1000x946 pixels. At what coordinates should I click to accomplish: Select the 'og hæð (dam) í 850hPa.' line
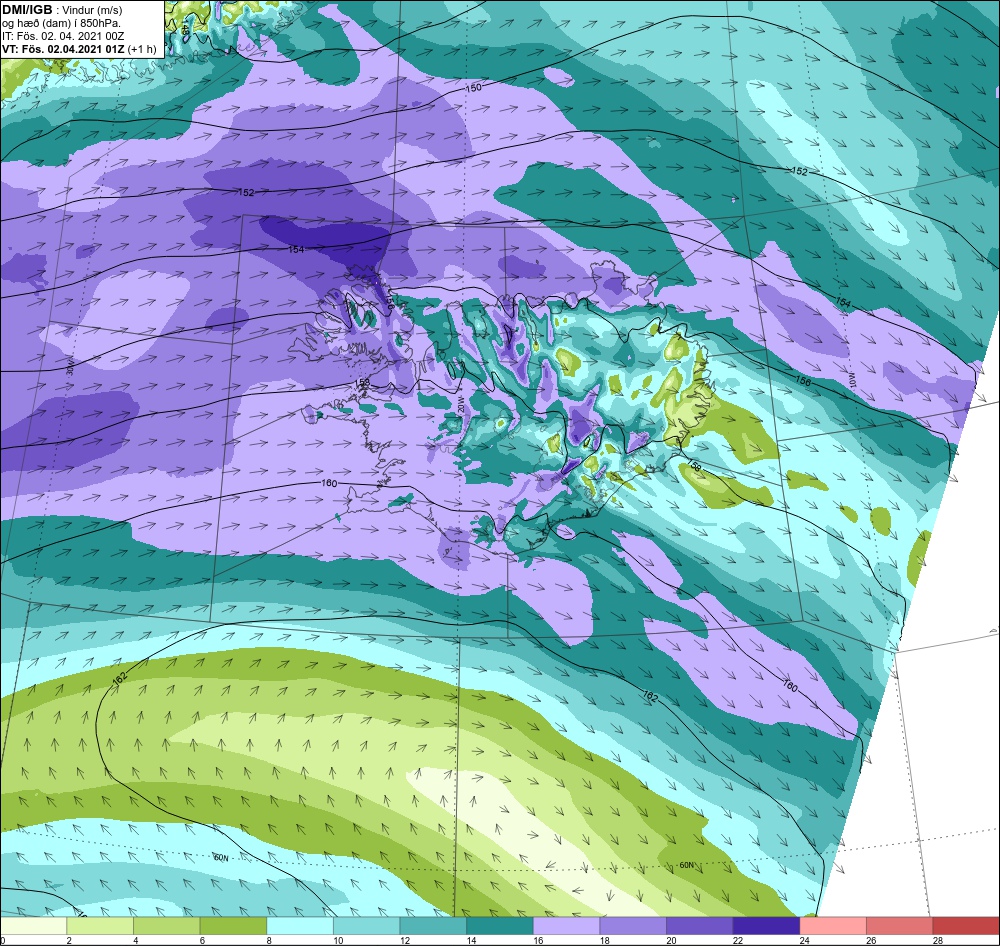tap(62, 23)
